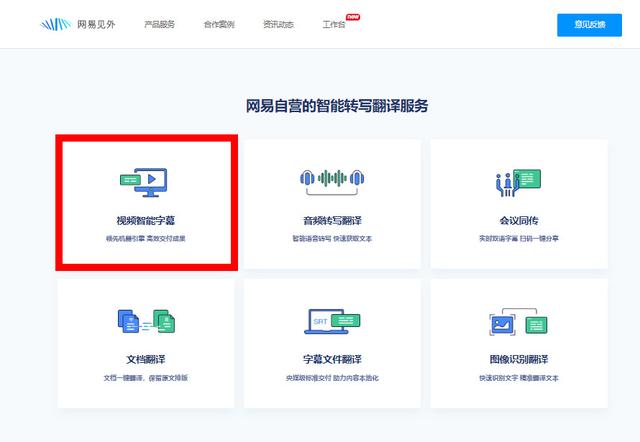The width and height of the screenshot is (640, 442).
Task: Click the 快速识别文字 description under 图像识别翻译
Action: [x=519, y=378]
